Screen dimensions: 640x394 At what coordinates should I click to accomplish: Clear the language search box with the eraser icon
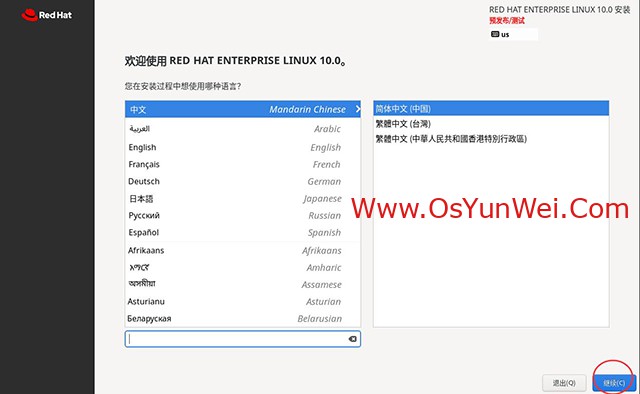click(352, 339)
